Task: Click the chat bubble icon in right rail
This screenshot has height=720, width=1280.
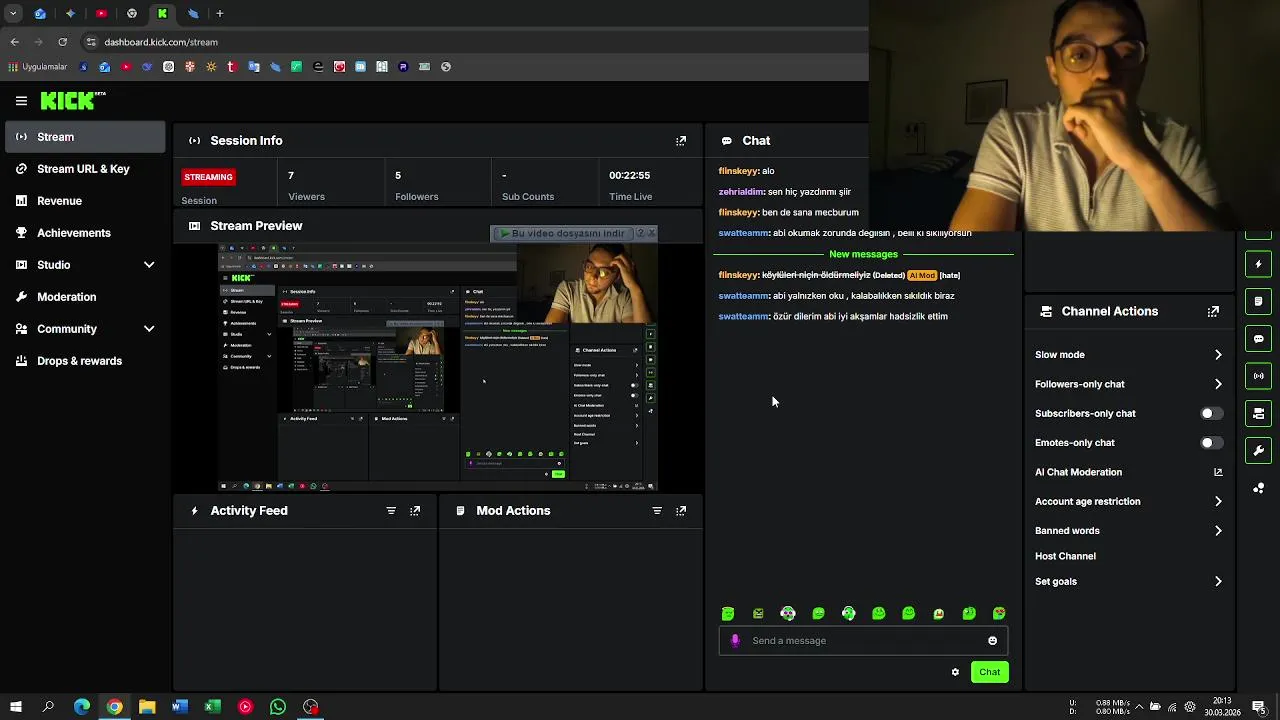Action: [x=1258, y=339]
